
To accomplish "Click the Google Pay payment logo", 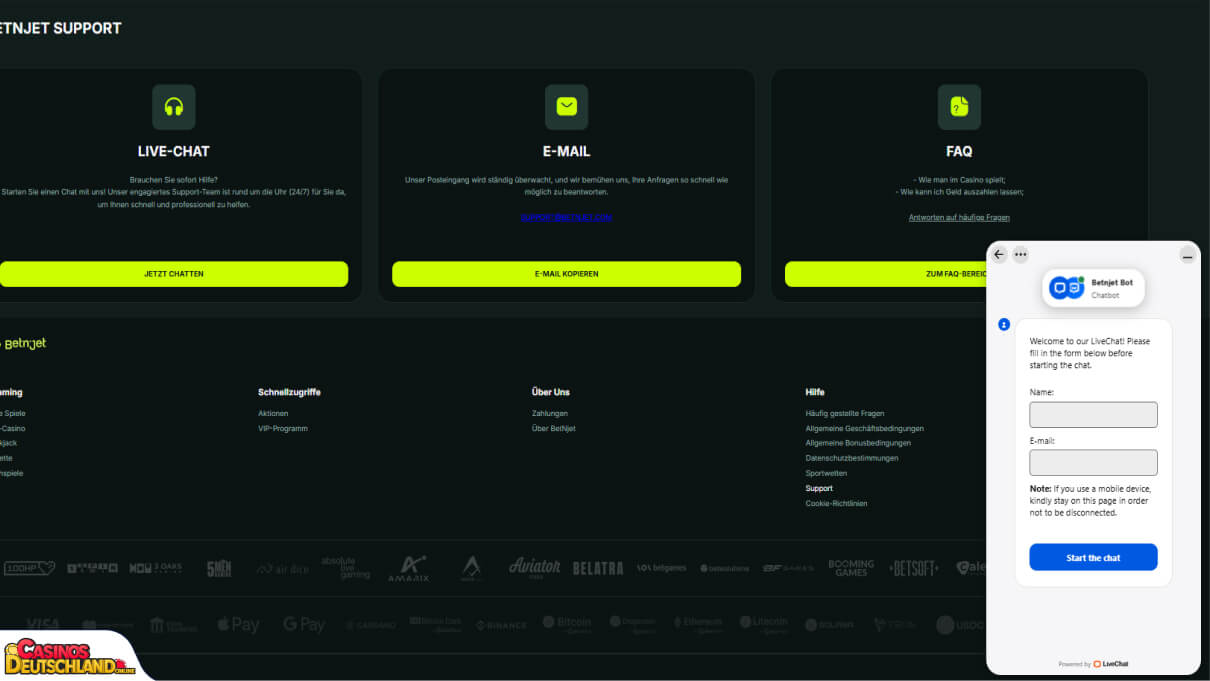I will coord(304,625).
